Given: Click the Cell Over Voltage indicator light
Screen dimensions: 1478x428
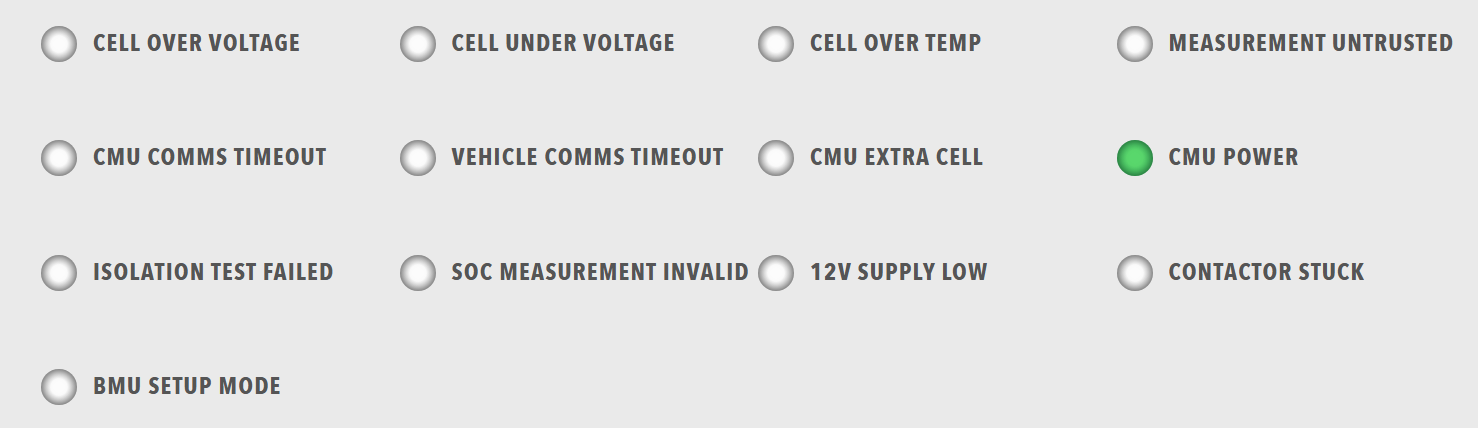Looking at the screenshot, I should tap(59, 44).
